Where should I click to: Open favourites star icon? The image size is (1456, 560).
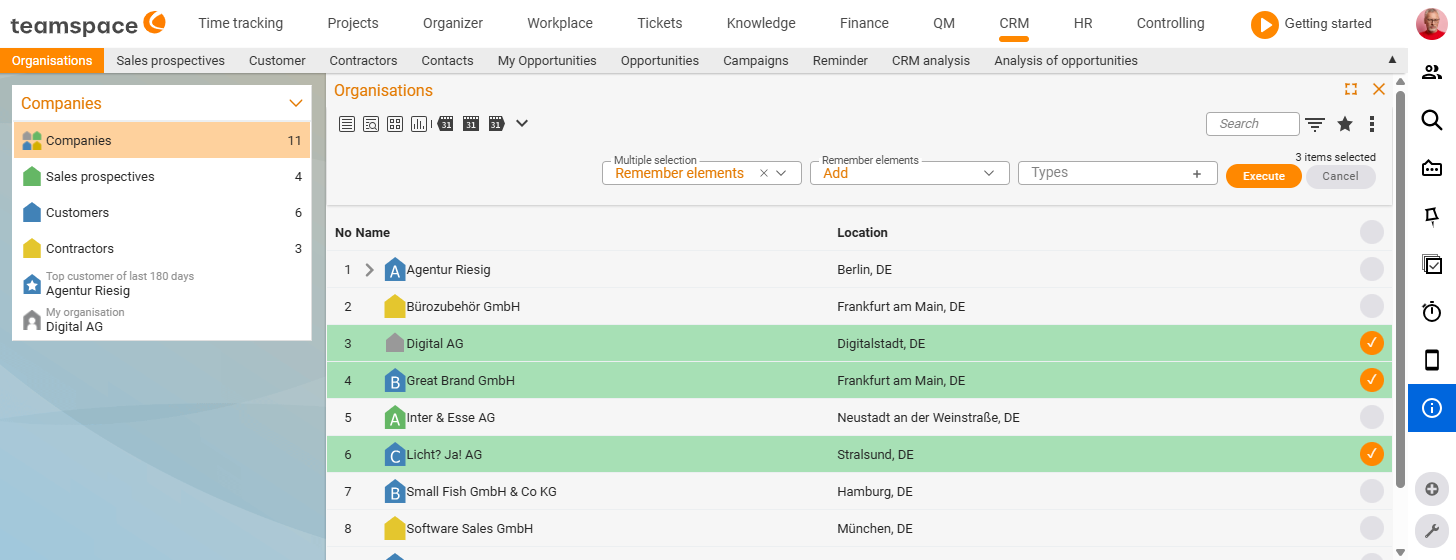point(1345,124)
